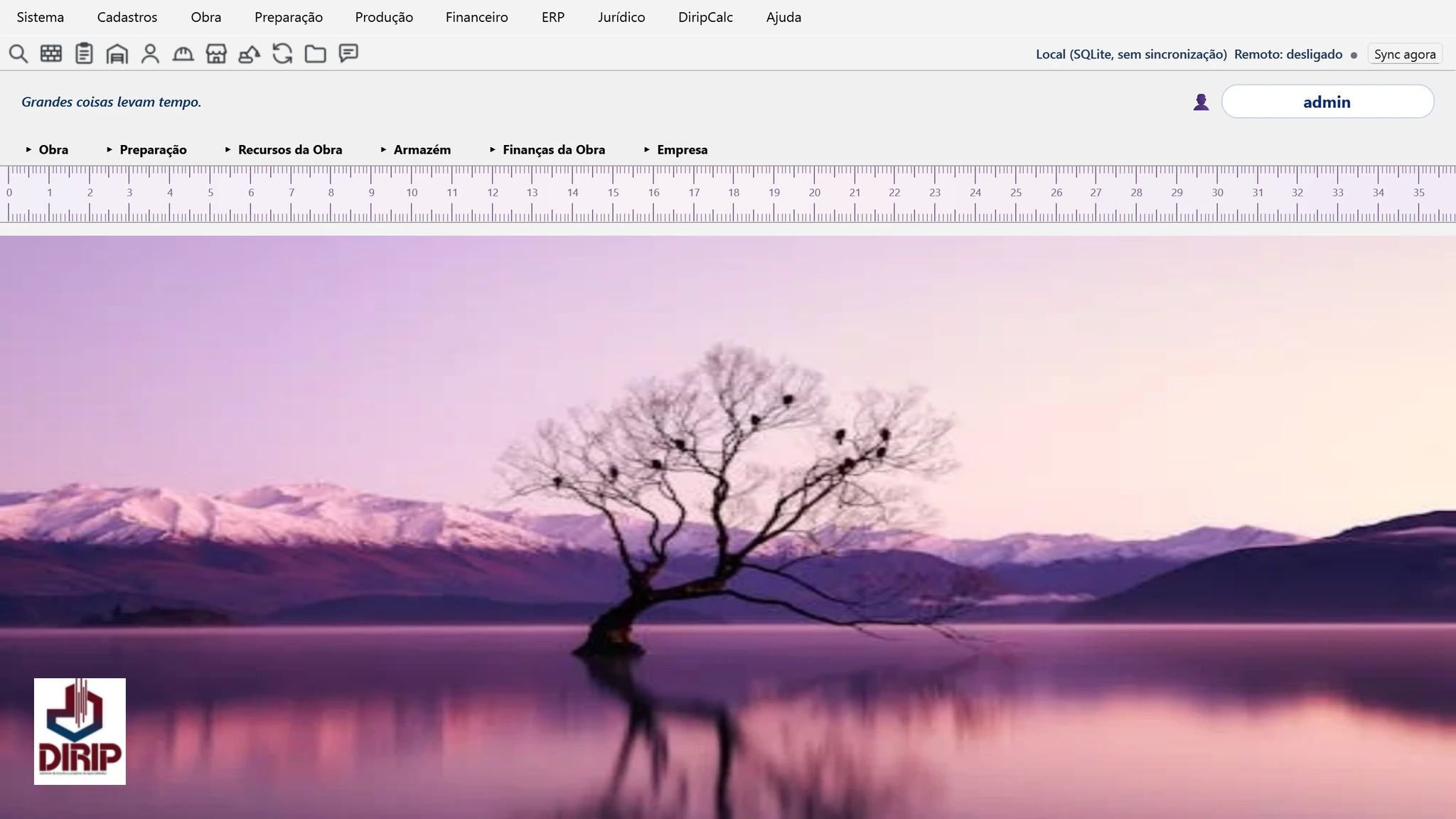Open the DiripCalc menu
This screenshot has width=1456, height=819.
(705, 17)
